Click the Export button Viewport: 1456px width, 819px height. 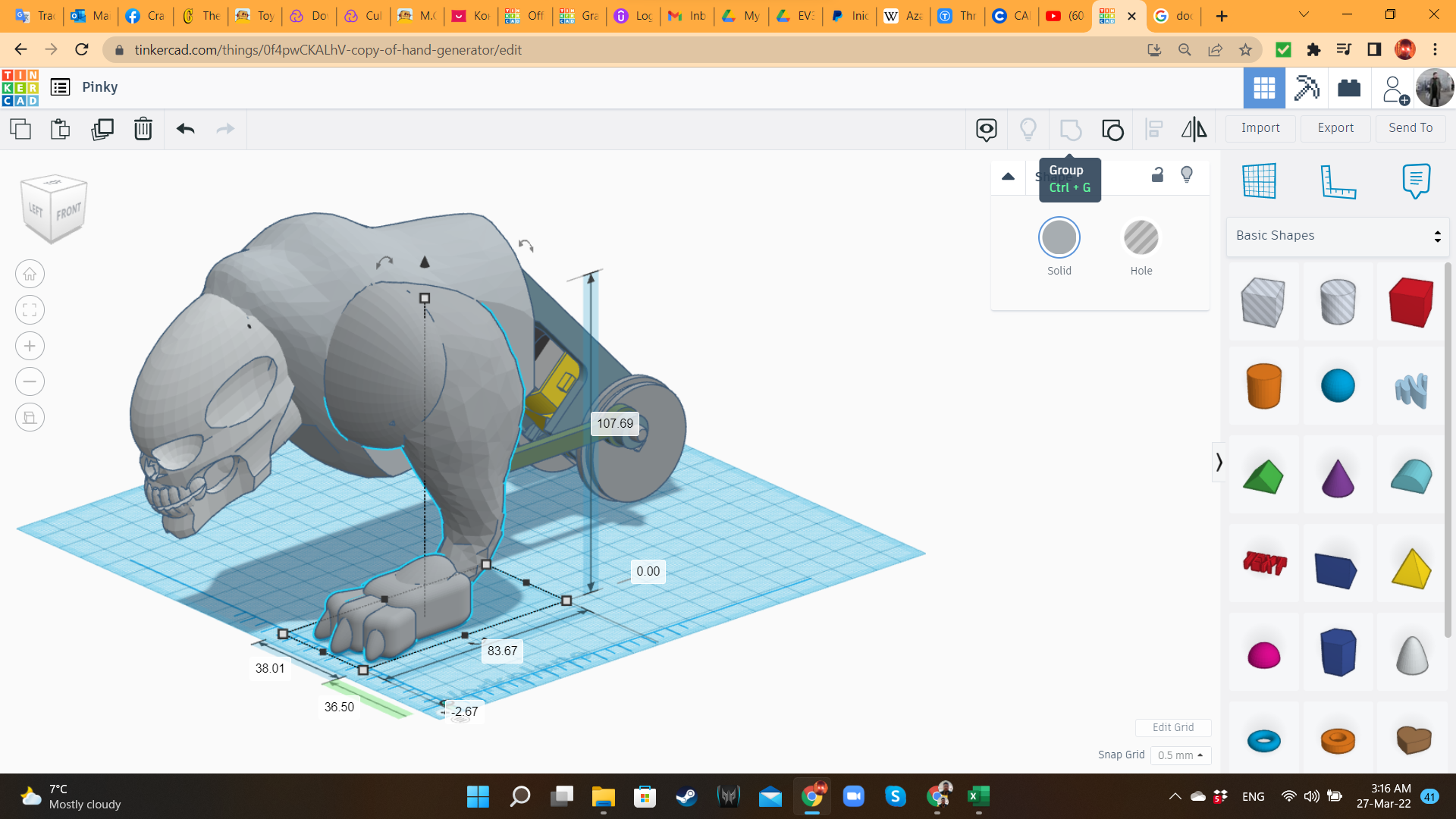[x=1335, y=128]
